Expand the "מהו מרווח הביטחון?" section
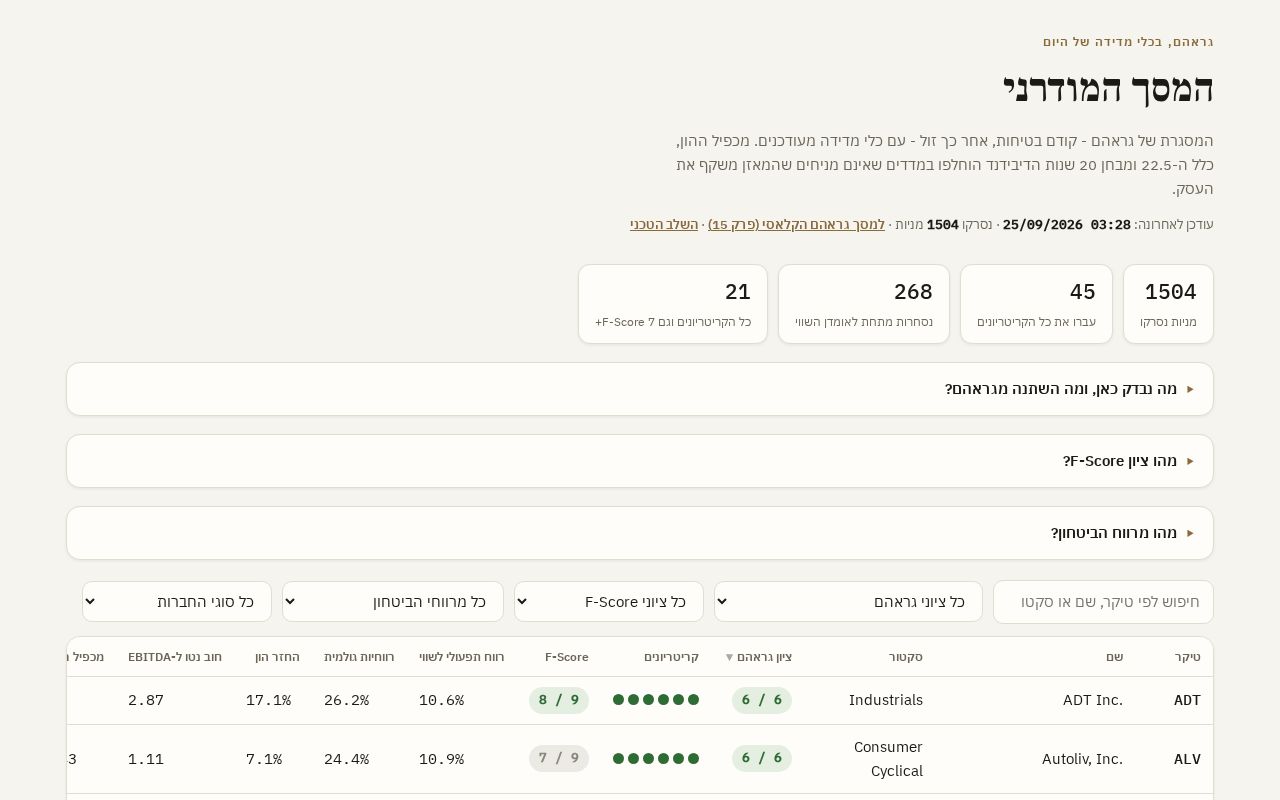This screenshot has height=800, width=1280. click(x=640, y=533)
